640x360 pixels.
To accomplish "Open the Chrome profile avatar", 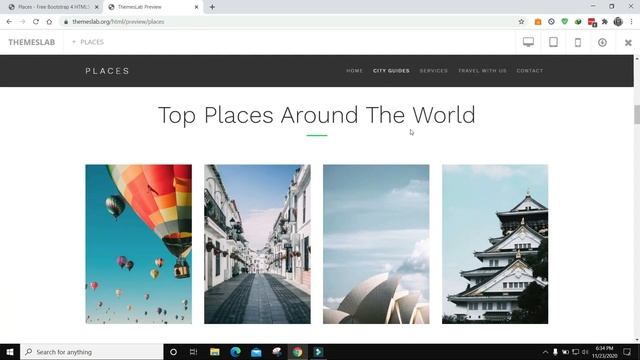I will pyautogui.click(x=618, y=22).
